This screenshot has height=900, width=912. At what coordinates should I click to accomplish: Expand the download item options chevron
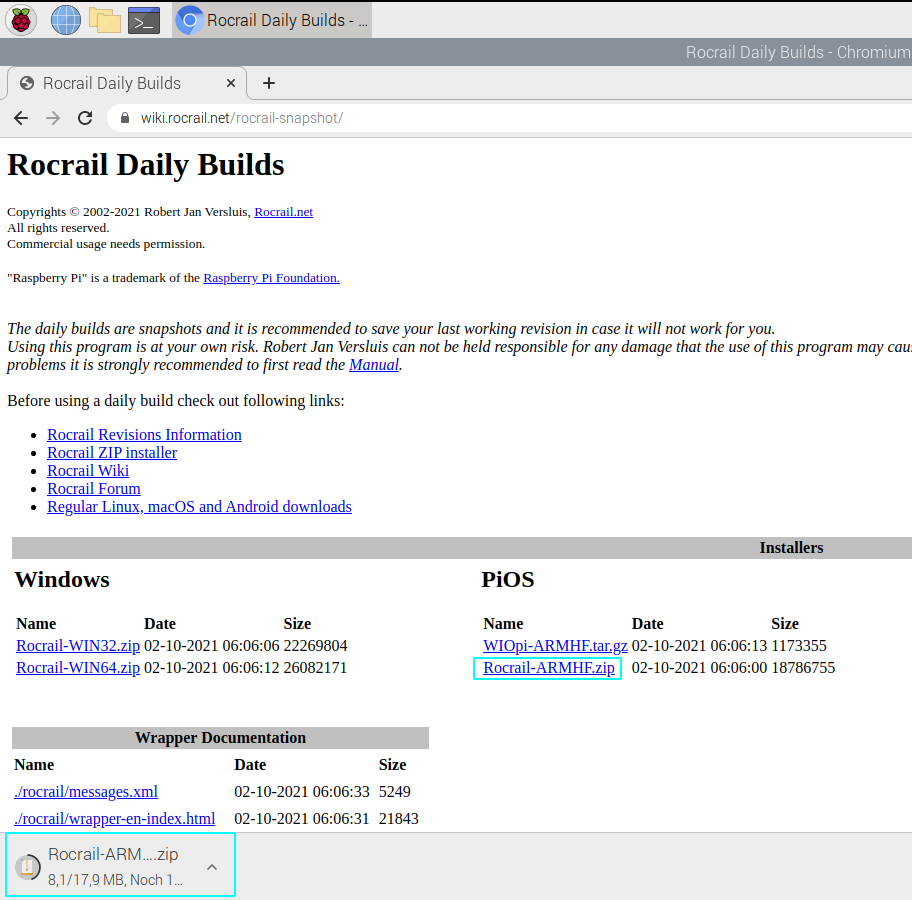pos(212,867)
